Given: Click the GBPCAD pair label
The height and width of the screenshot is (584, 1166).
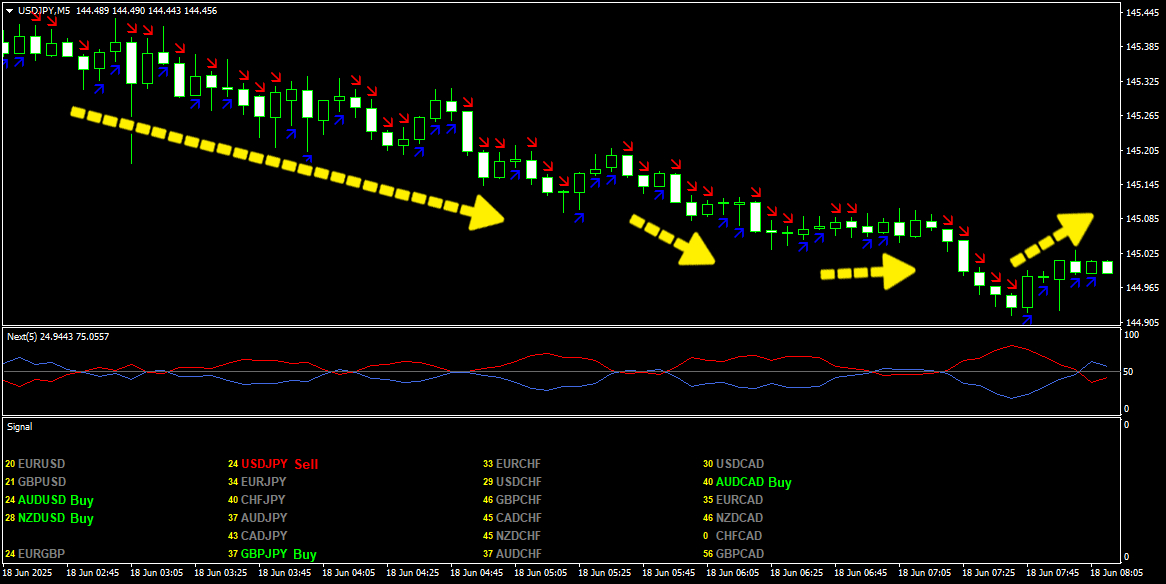Looking at the screenshot, I should 739,554.
